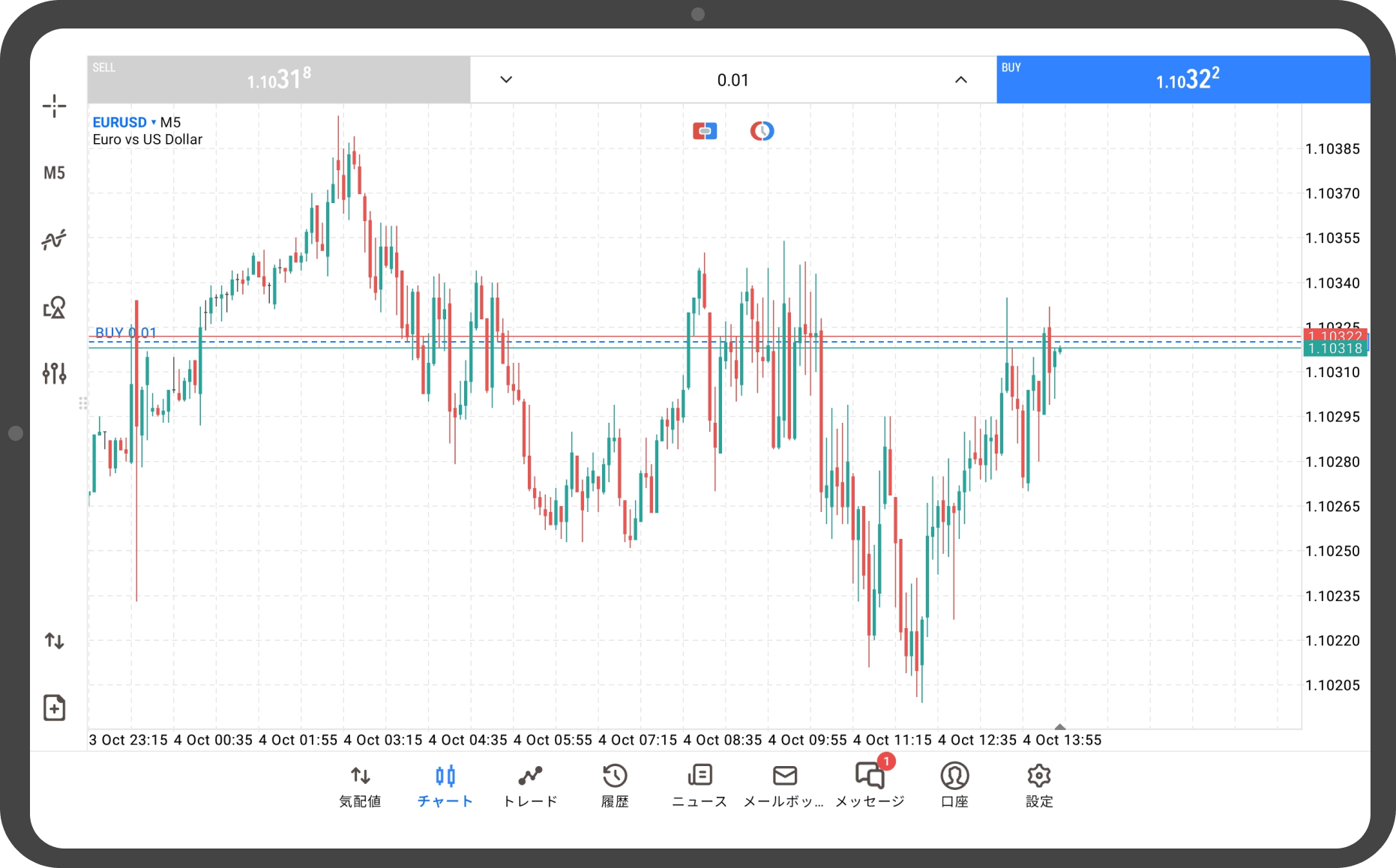Open the チャート chart tab
The image size is (1396, 868).
coord(445,786)
